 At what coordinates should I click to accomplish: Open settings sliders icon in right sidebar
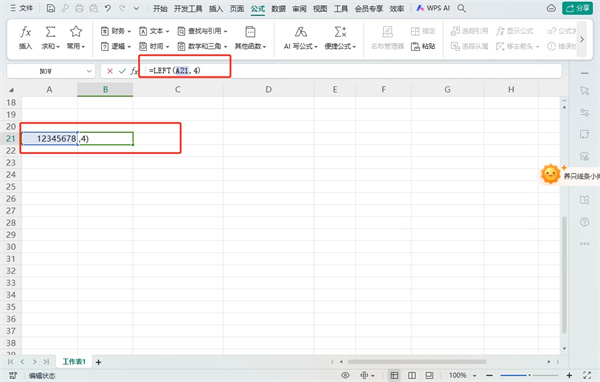584,113
